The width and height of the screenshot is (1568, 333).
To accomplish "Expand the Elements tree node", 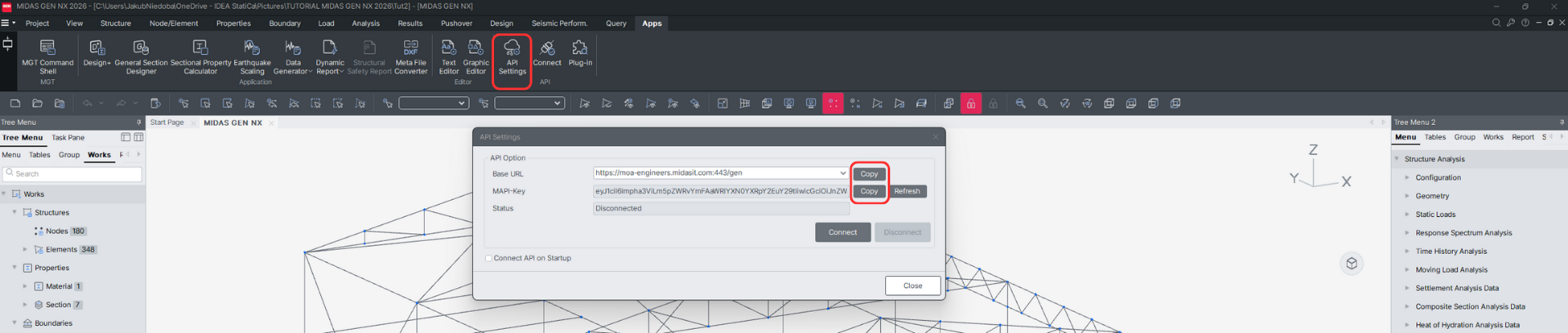I will click(25, 250).
